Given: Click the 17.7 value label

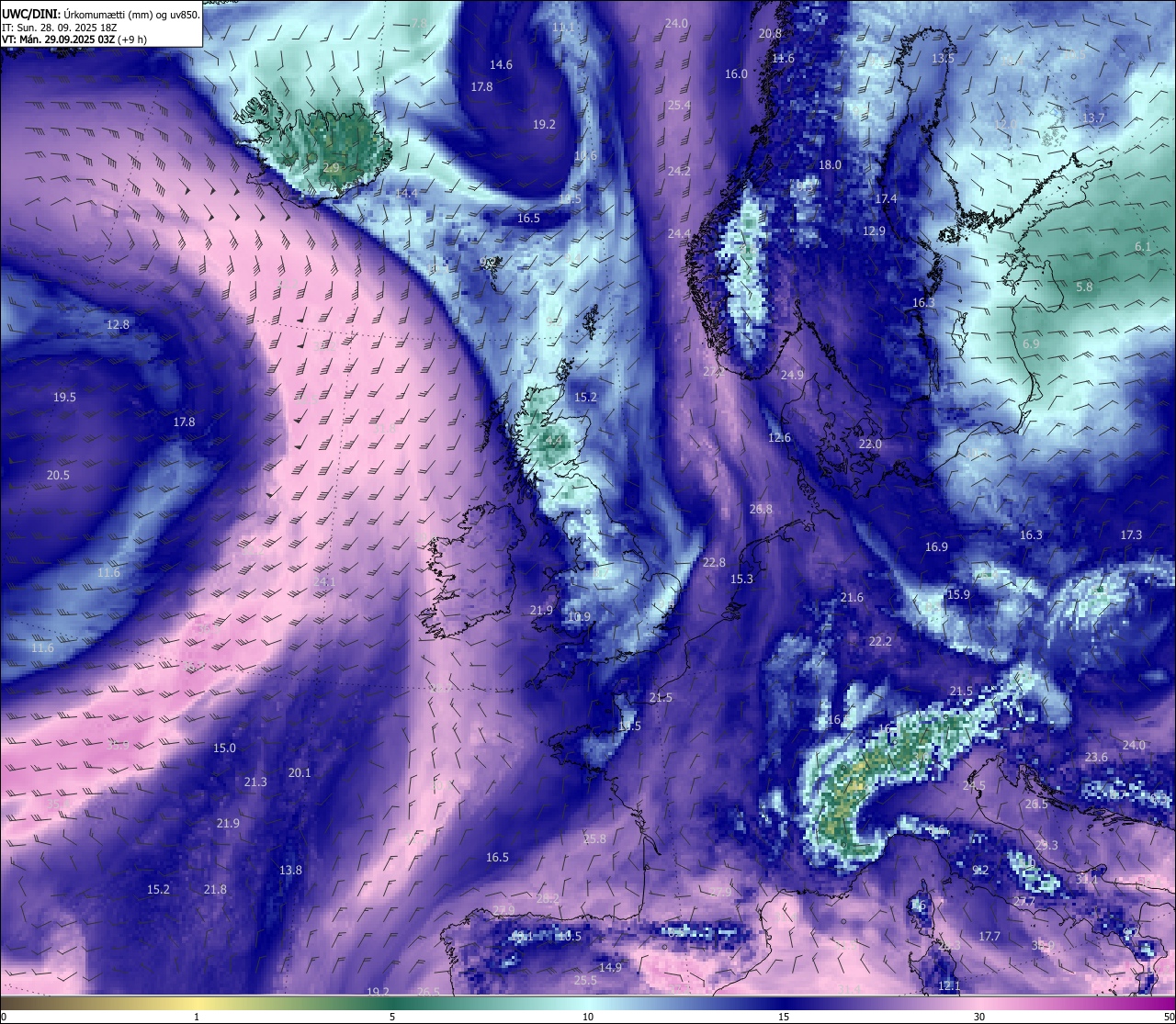Looking at the screenshot, I should (989, 936).
